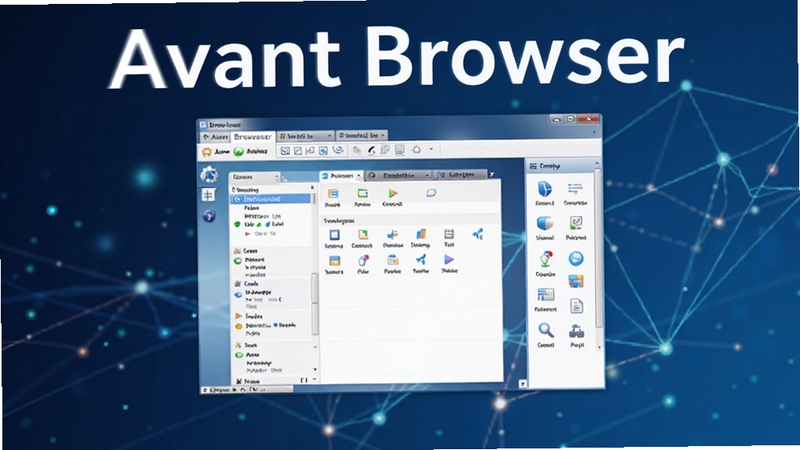Close the content tab bar with the X
The image size is (800, 450).
[492, 174]
